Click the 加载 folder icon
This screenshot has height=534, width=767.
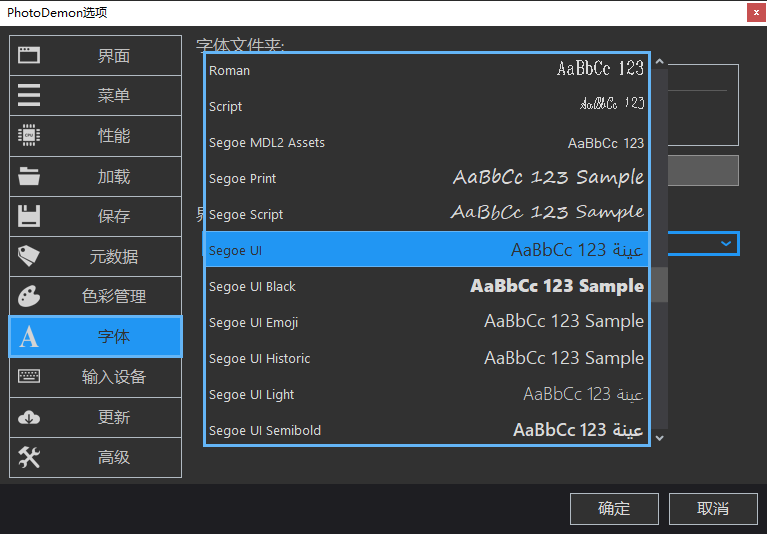[x=29, y=177]
